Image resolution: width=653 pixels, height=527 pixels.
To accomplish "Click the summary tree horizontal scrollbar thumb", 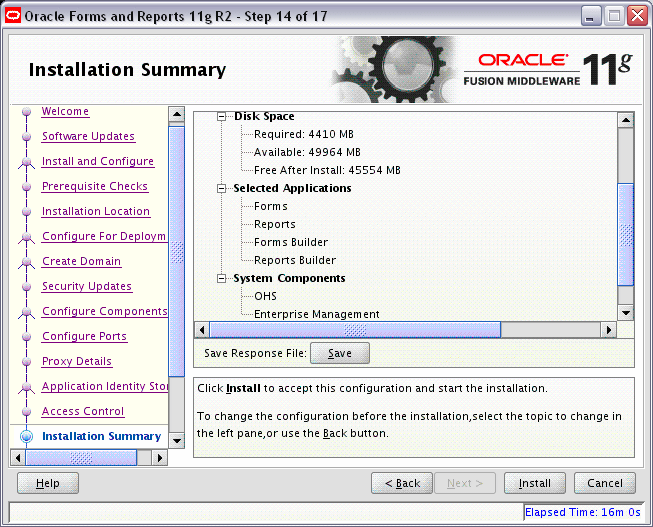I will pyautogui.click(x=355, y=330).
